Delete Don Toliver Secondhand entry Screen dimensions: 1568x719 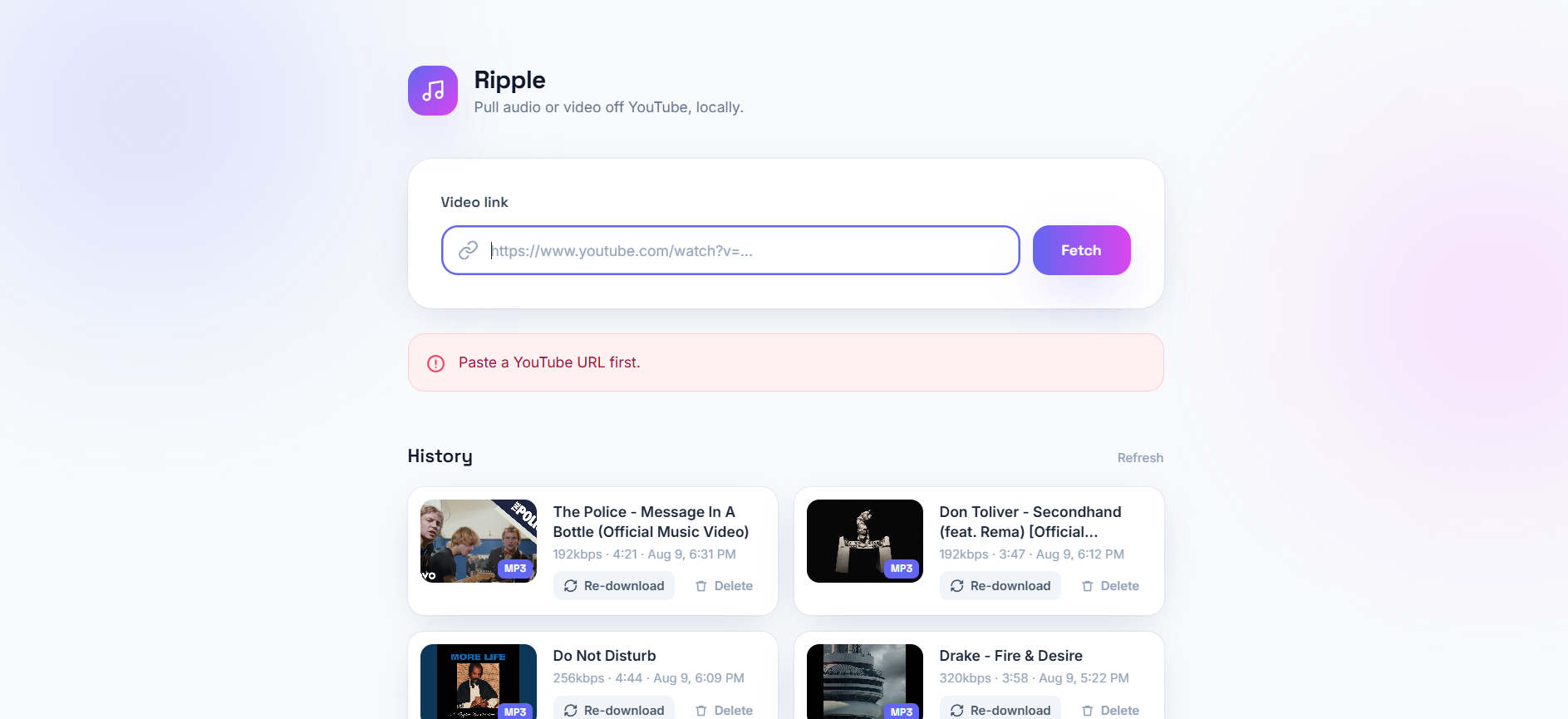(1110, 586)
